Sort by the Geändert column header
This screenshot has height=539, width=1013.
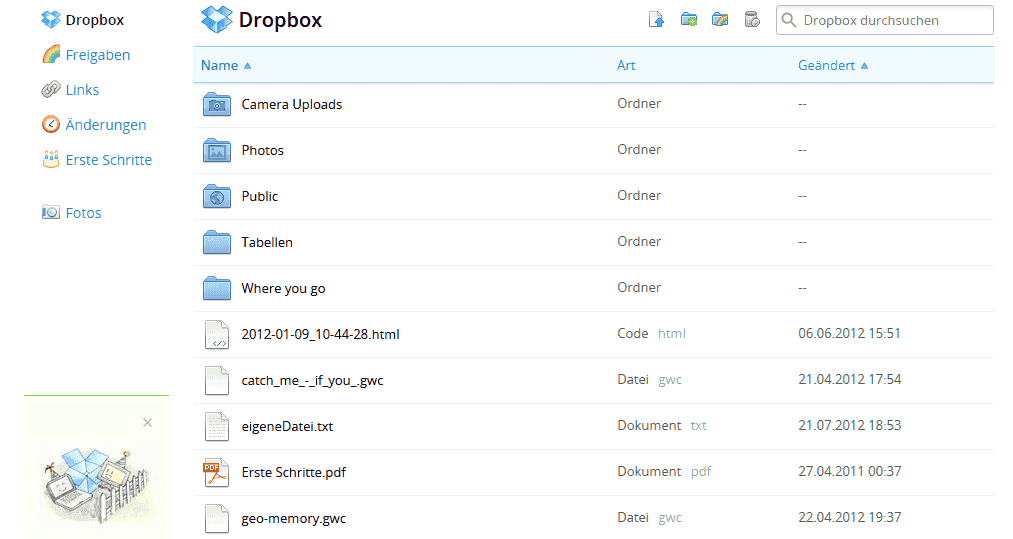(x=833, y=65)
